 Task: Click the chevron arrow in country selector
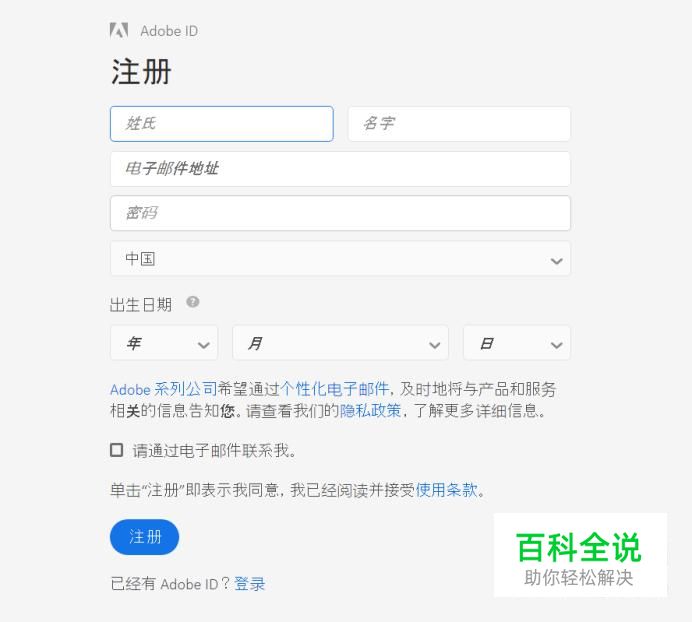tap(557, 261)
